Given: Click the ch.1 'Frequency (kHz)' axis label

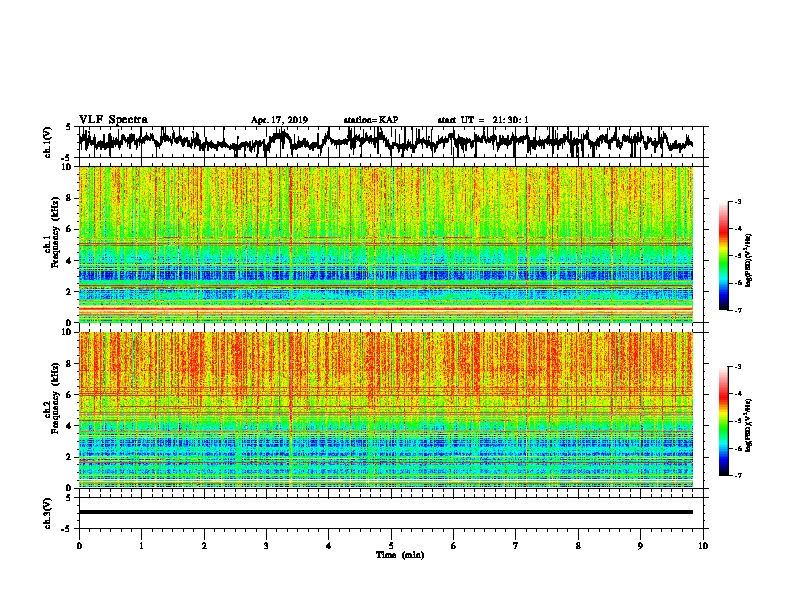Looking at the screenshot, I should pos(55,233).
